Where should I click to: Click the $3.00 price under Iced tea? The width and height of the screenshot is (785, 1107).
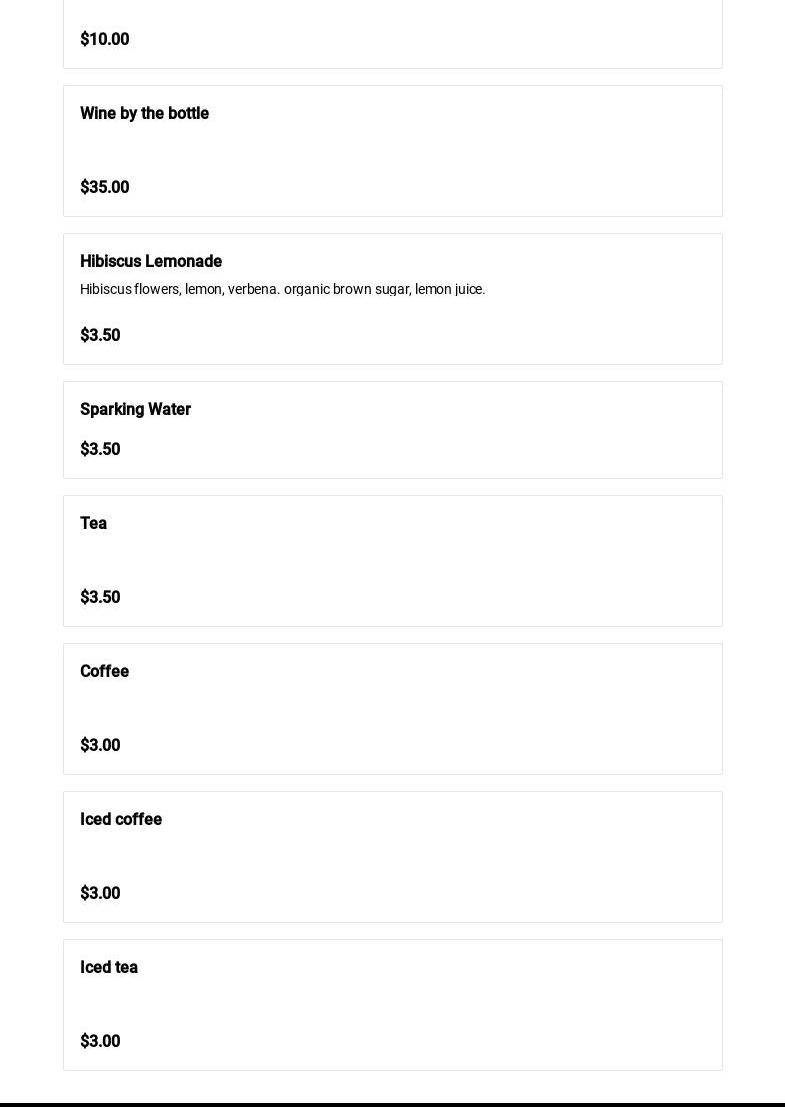(100, 1041)
